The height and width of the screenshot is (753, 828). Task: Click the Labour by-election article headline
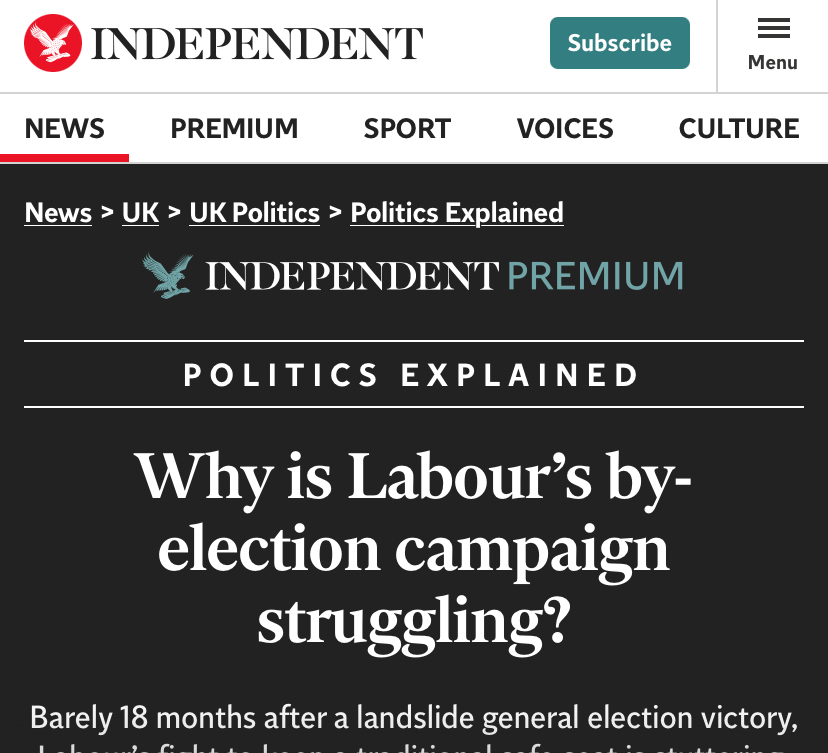(413, 548)
